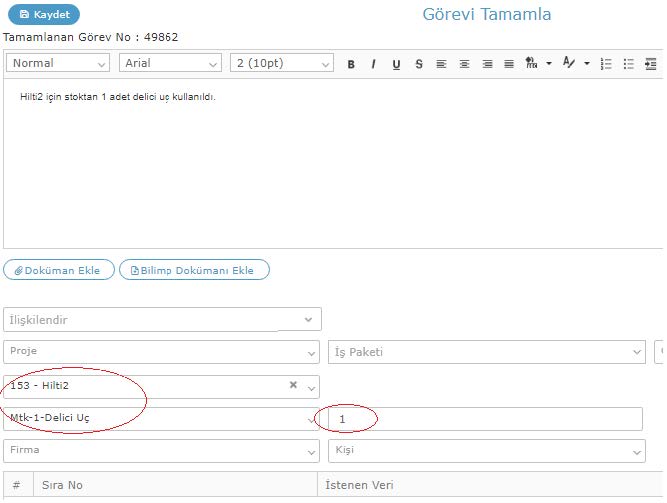The height and width of the screenshot is (503, 667).
Task: Click the text 'Hilti2 için stoktan 1 adet delici uç kullanıldı.'
Action: 118,97
